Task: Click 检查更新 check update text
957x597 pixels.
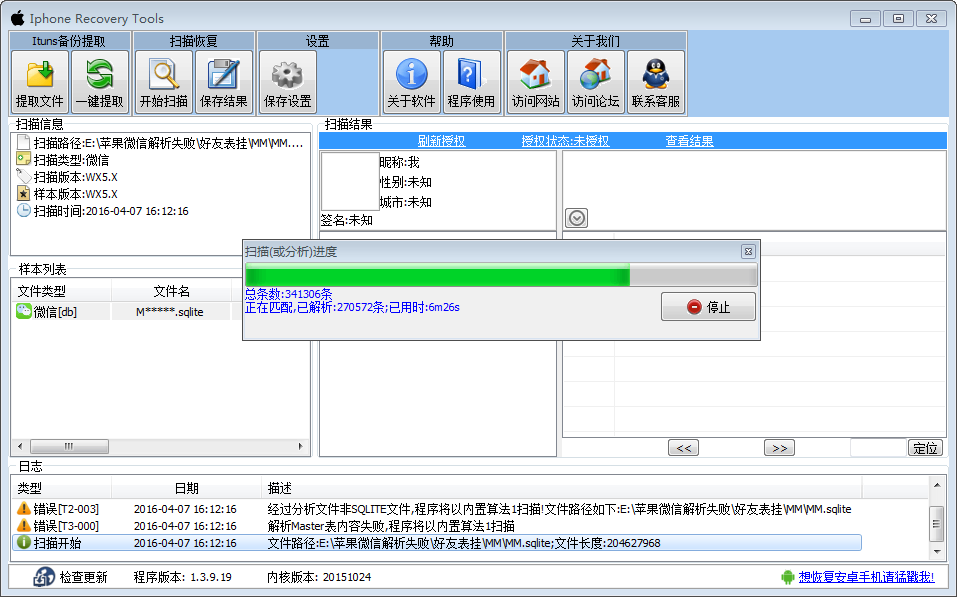Action: click(x=84, y=577)
